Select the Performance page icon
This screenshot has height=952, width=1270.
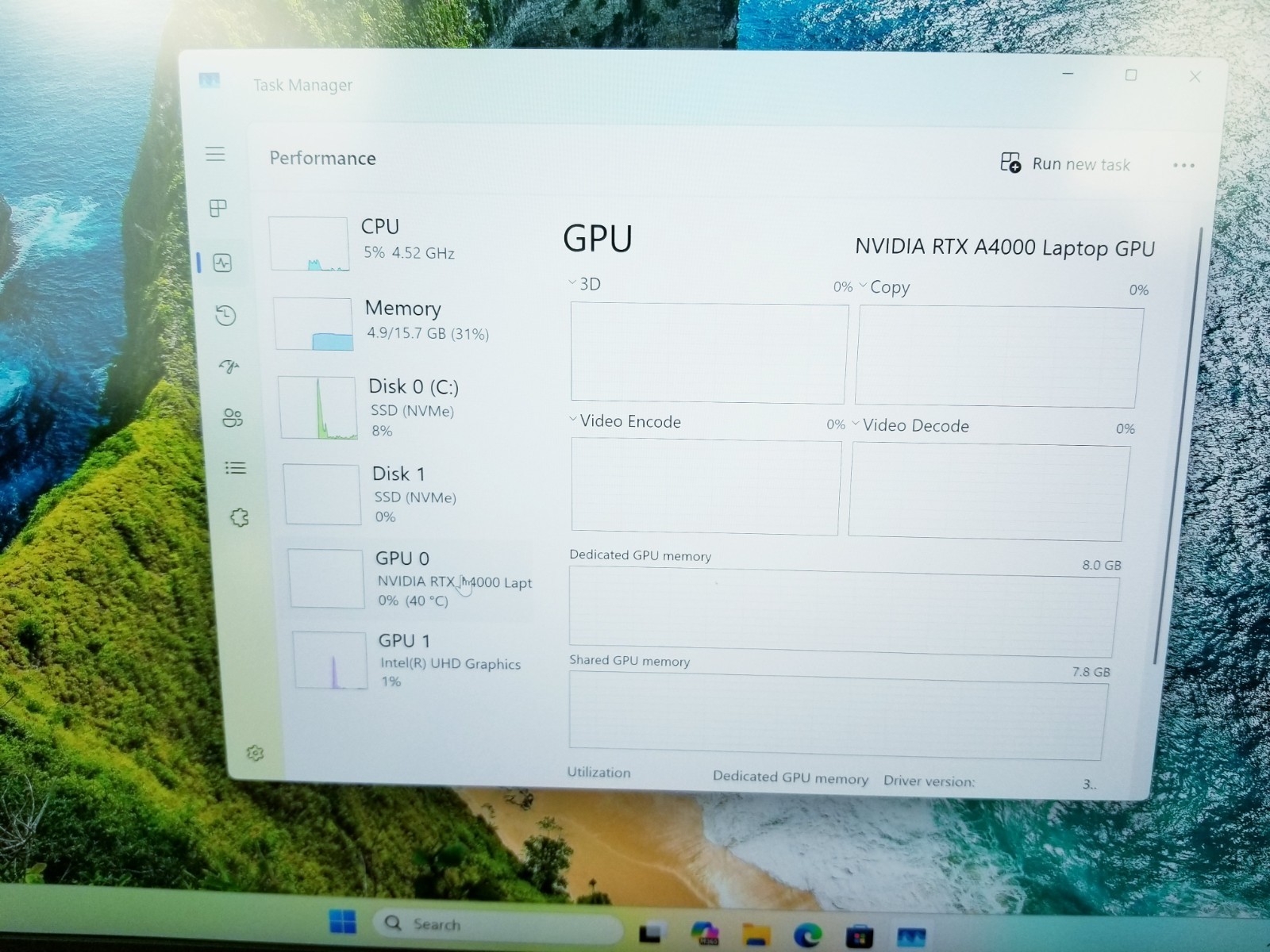click(222, 263)
